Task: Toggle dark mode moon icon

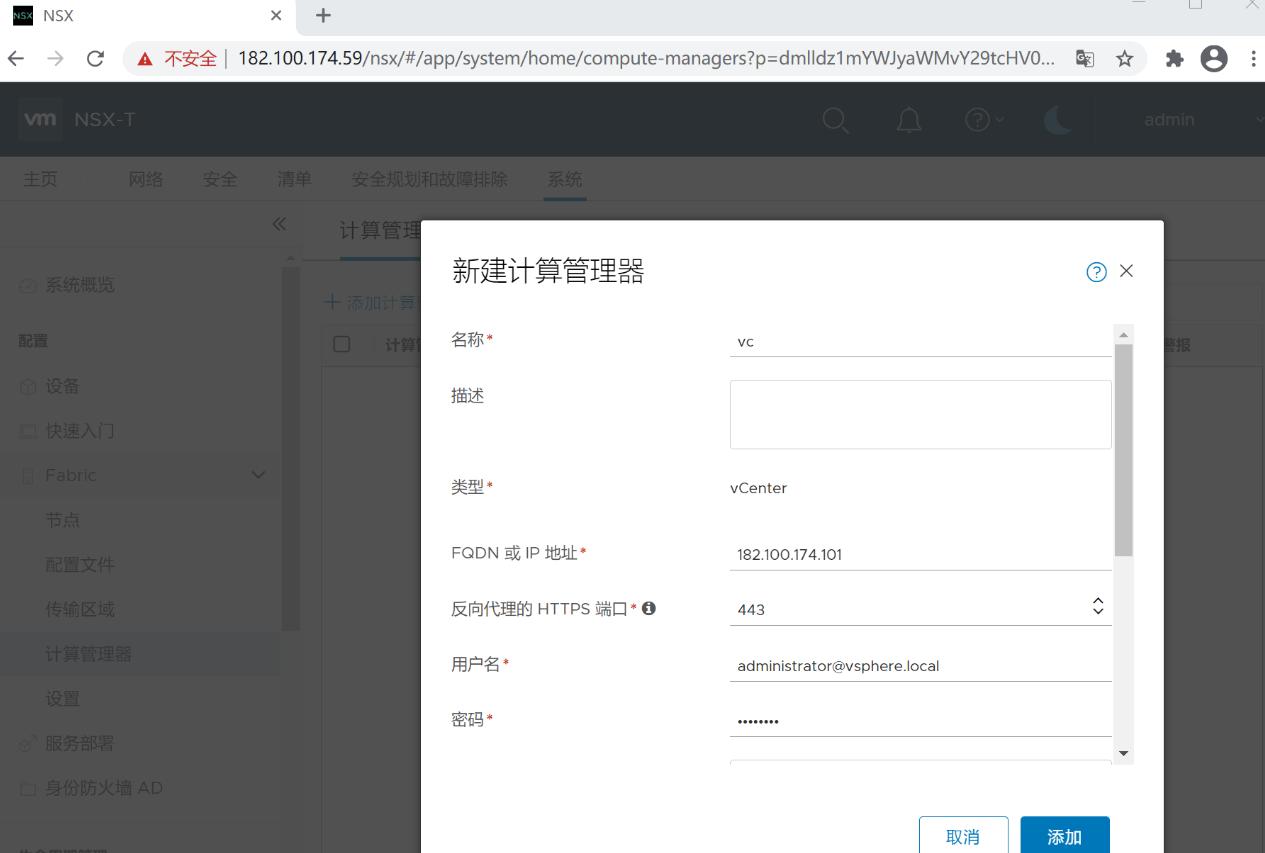Action: click(1057, 120)
